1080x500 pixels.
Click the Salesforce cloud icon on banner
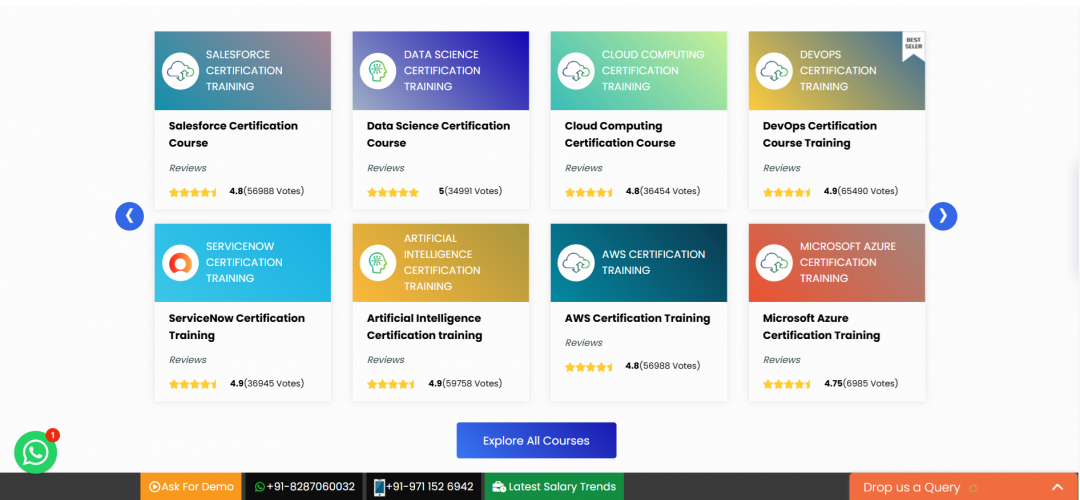(x=180, y=70)
